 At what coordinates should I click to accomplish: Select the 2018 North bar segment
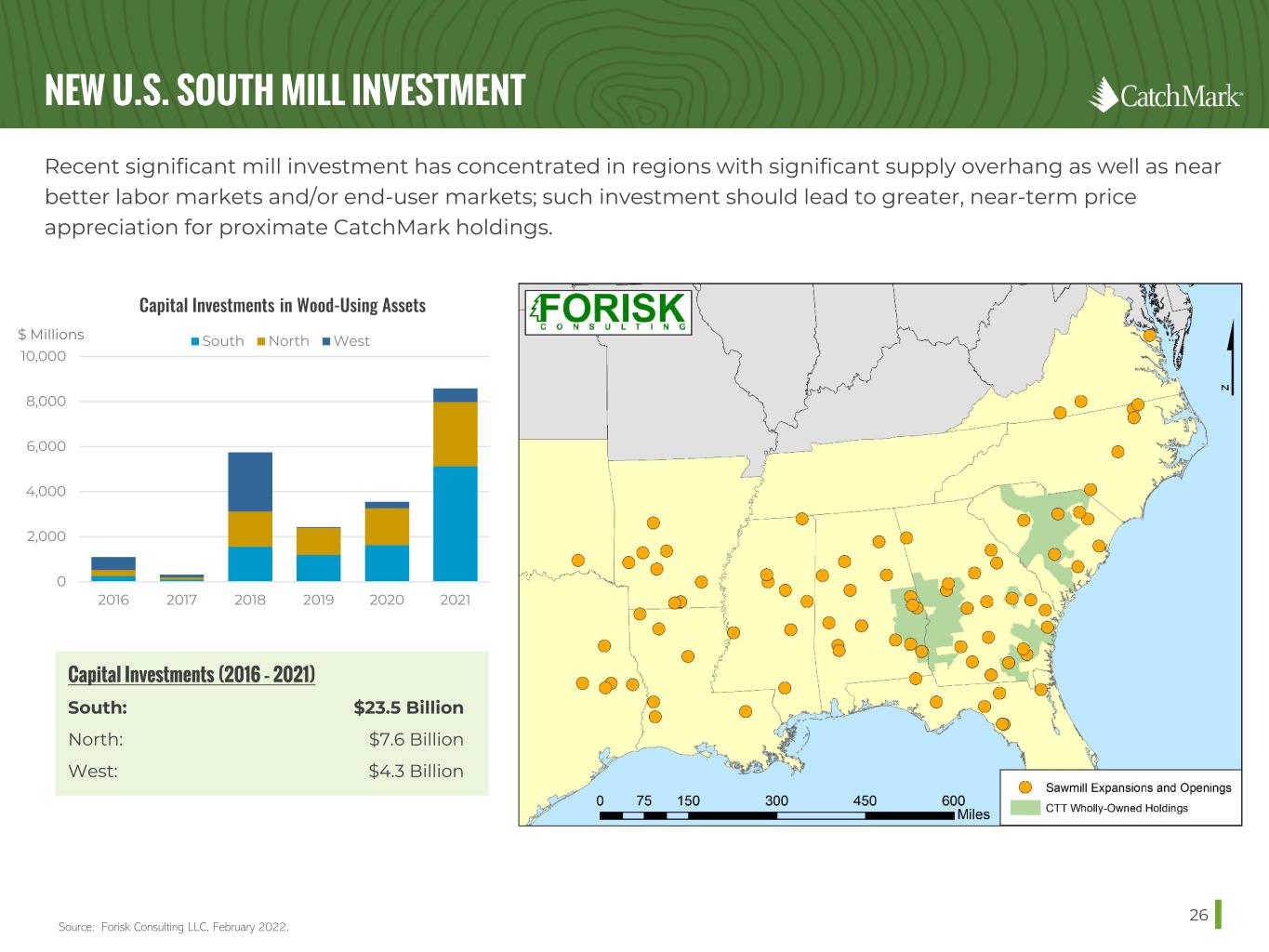tap(250, 529)
